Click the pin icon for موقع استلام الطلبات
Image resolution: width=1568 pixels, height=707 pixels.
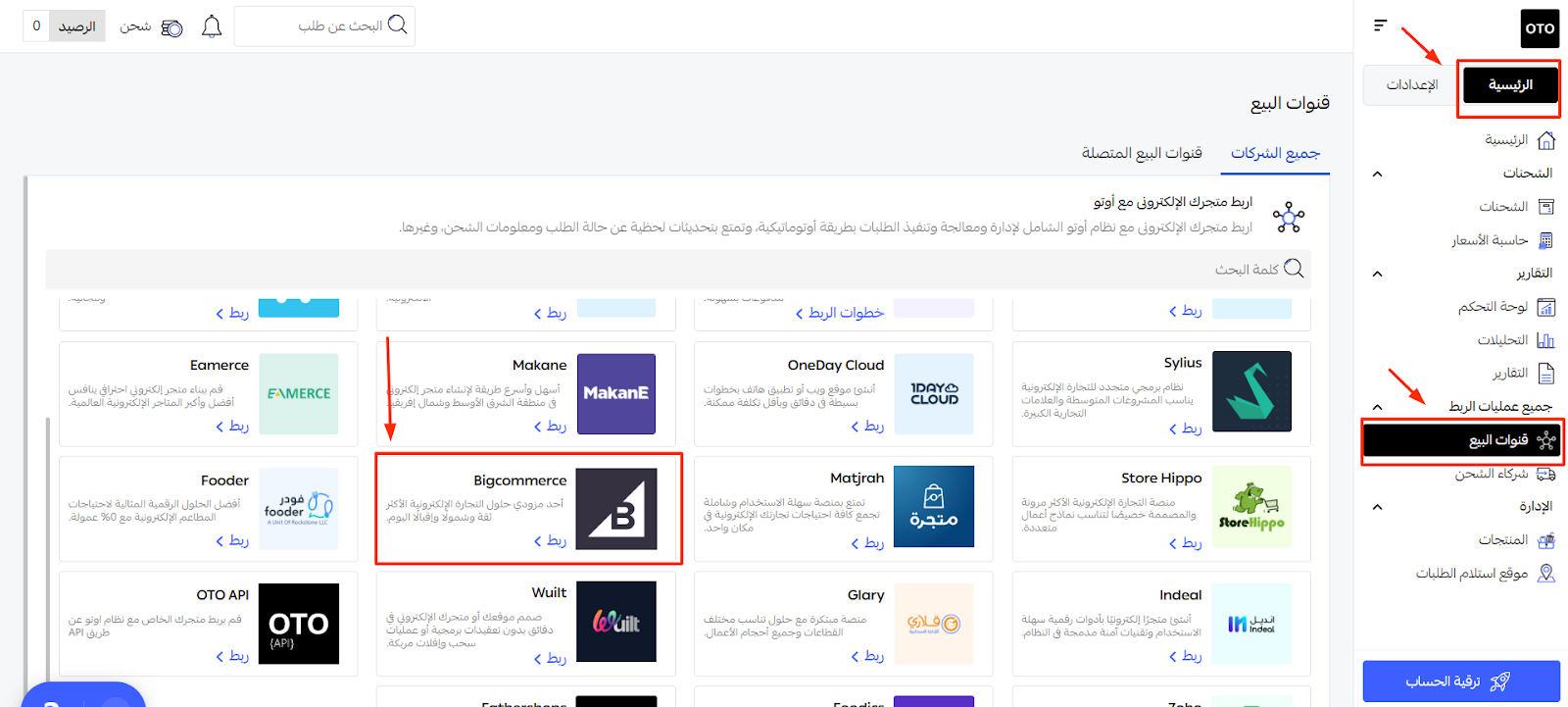(x=1546, y=574)
